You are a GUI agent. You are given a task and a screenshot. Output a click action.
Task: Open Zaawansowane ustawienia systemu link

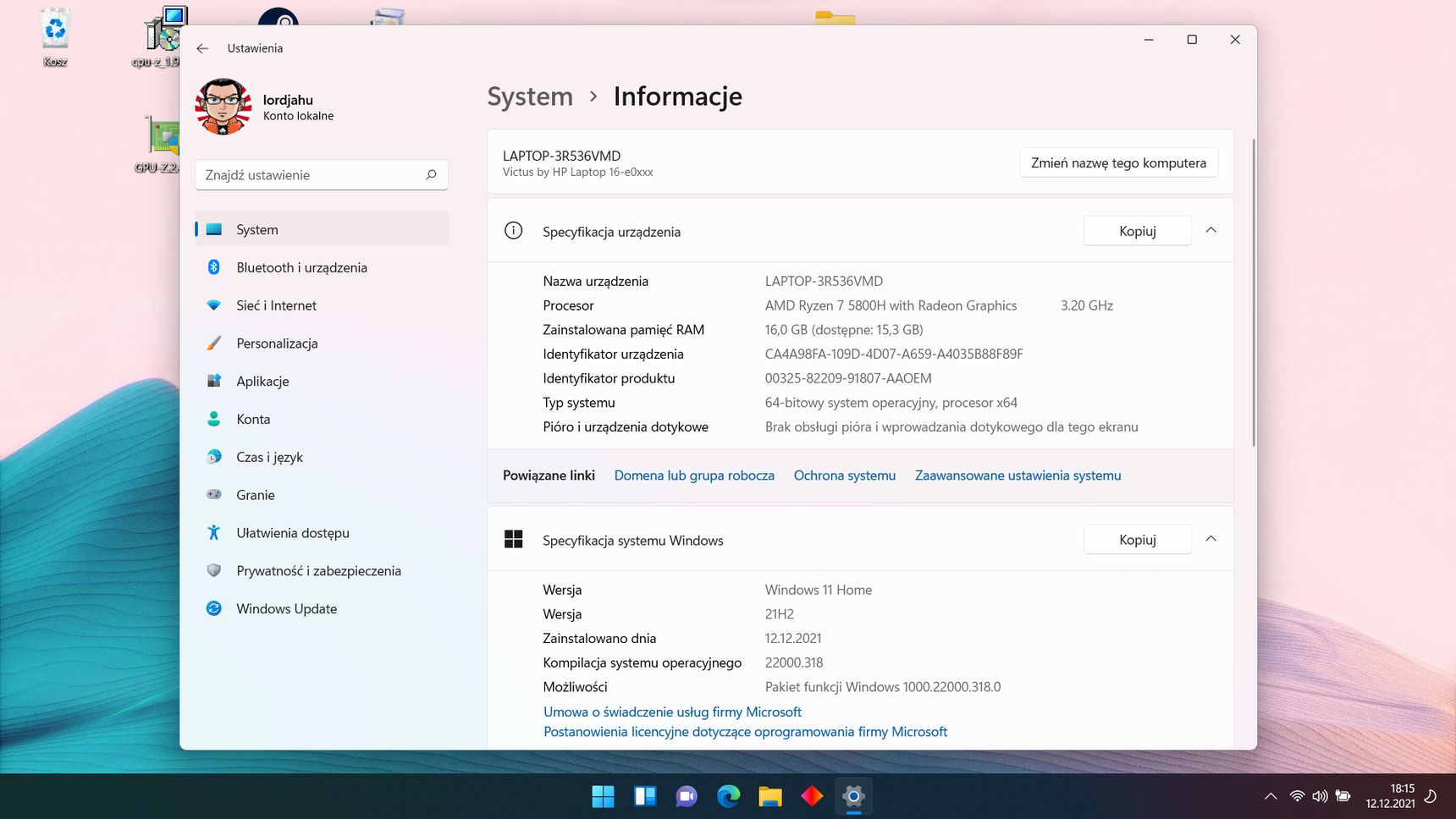click(1018, 475)
